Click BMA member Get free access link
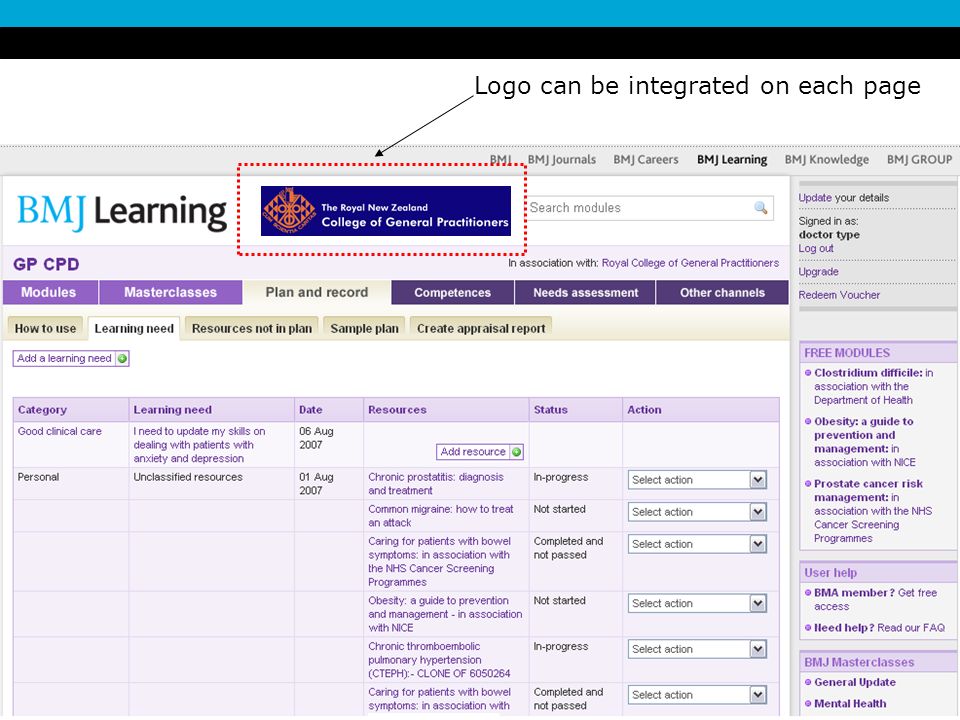This screenshot has width=960, height=720. coord(874,599)
